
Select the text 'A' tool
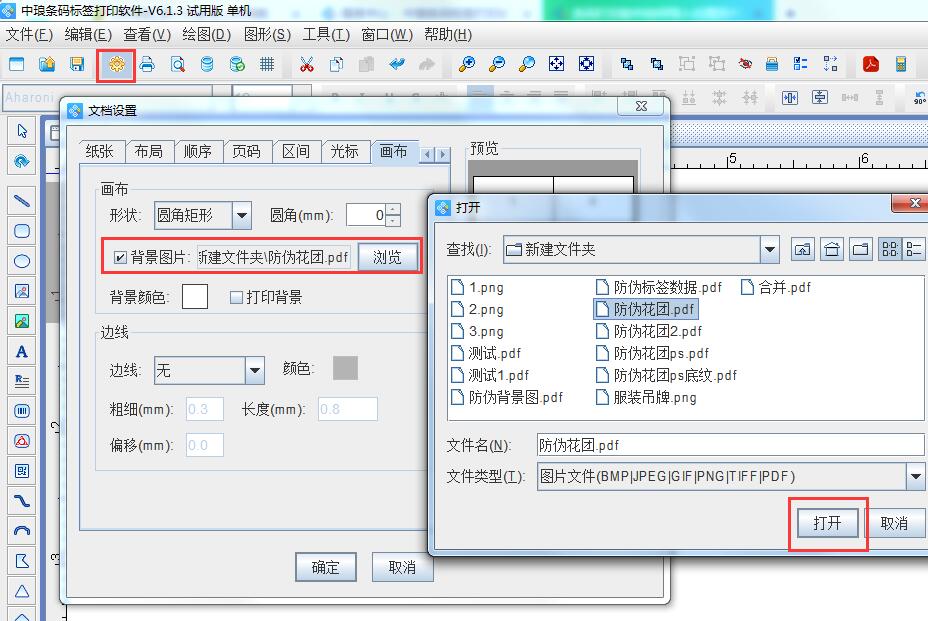pos(22,352)
